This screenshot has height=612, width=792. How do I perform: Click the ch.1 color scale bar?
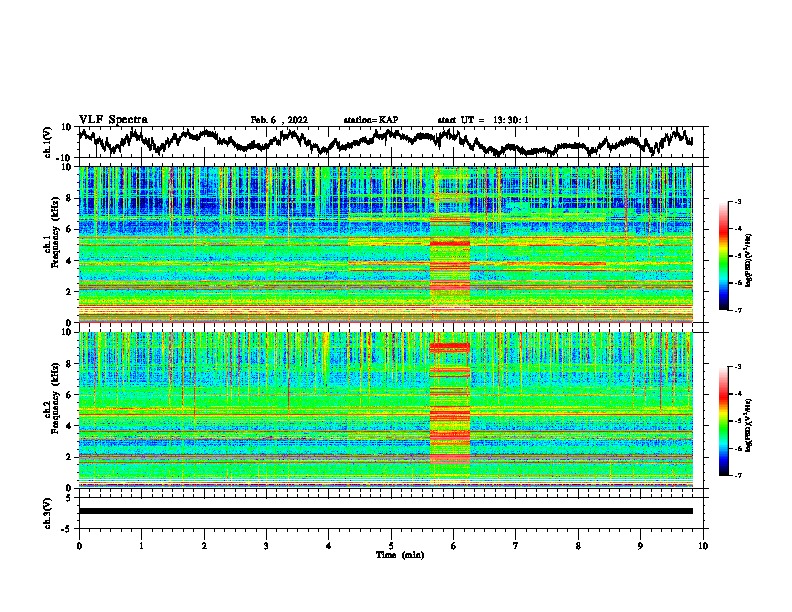click(x=724, y=256)
